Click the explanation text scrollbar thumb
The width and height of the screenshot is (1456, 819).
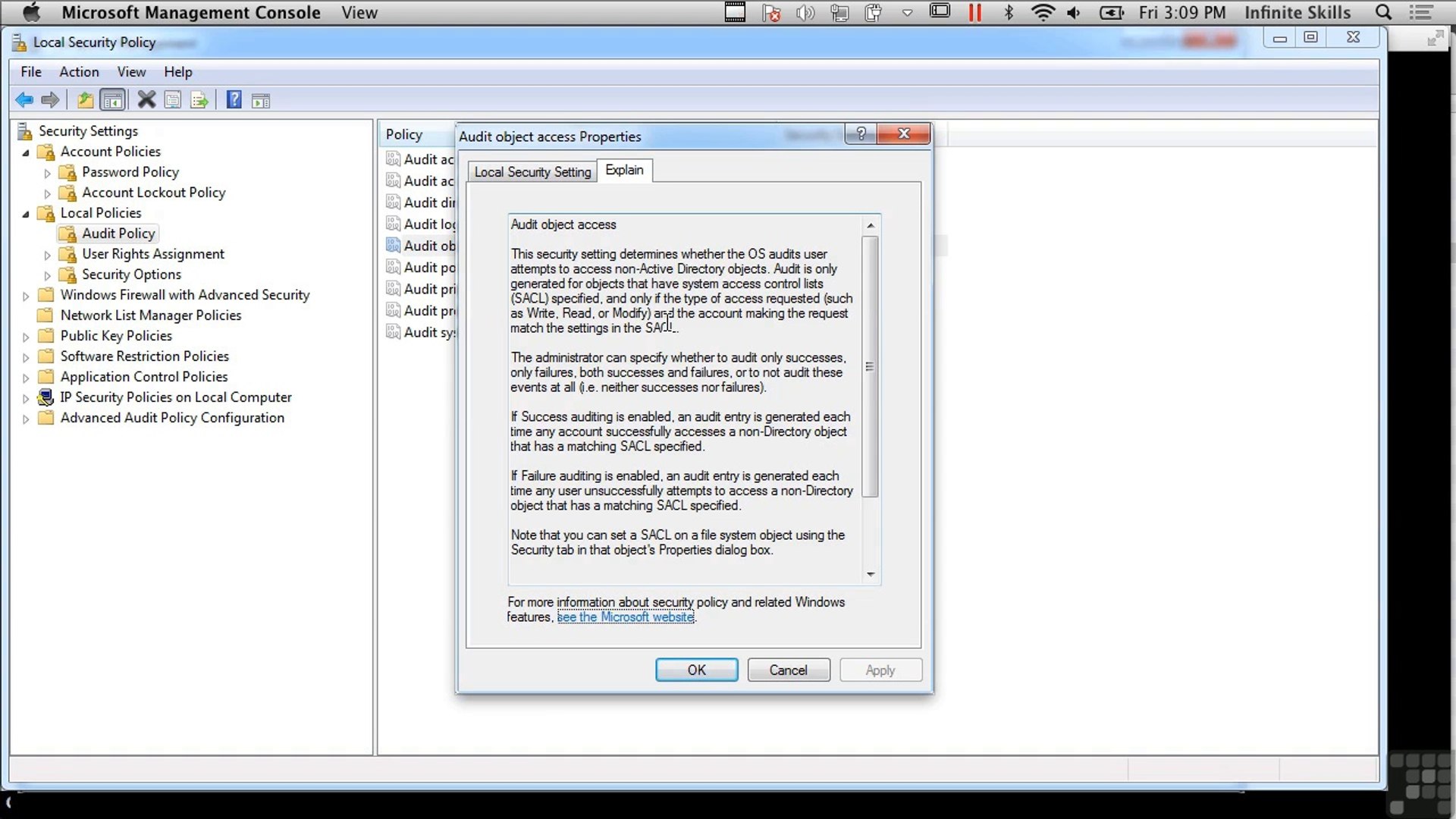tap(871, 367)
